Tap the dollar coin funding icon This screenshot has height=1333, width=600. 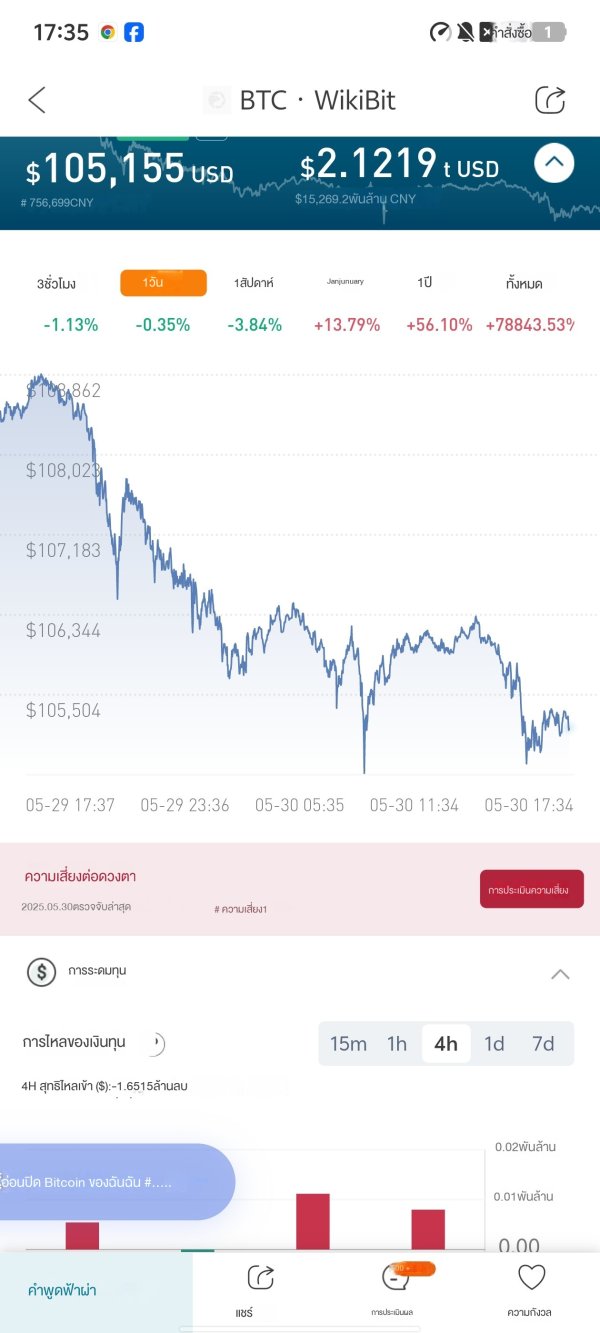tap(41, 972)
